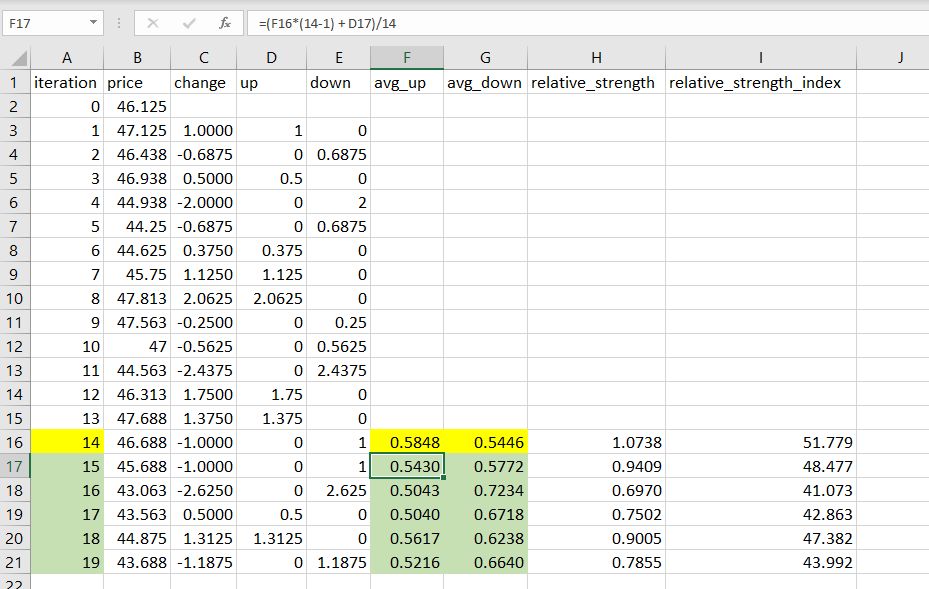Select column E header
This screenshot has height=589, width=929.
pyautogui.click(x=338, y=57)
